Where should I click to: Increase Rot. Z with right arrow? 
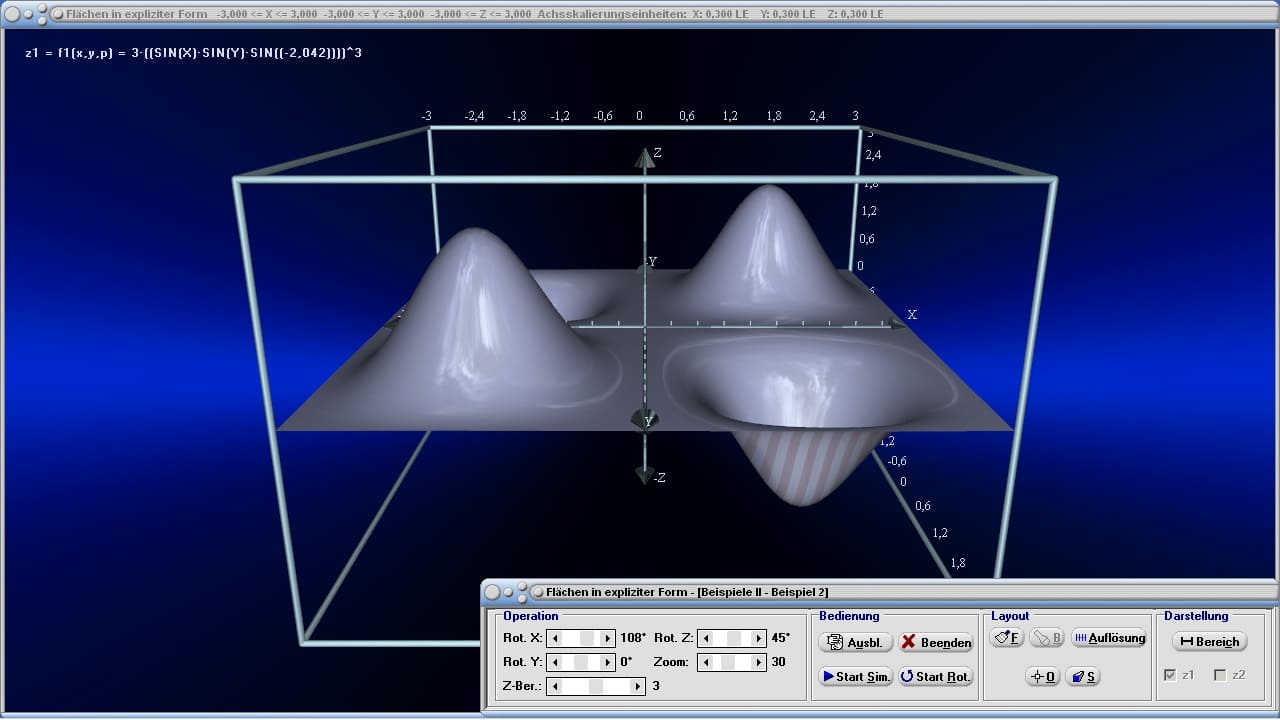tap(759, 638)
